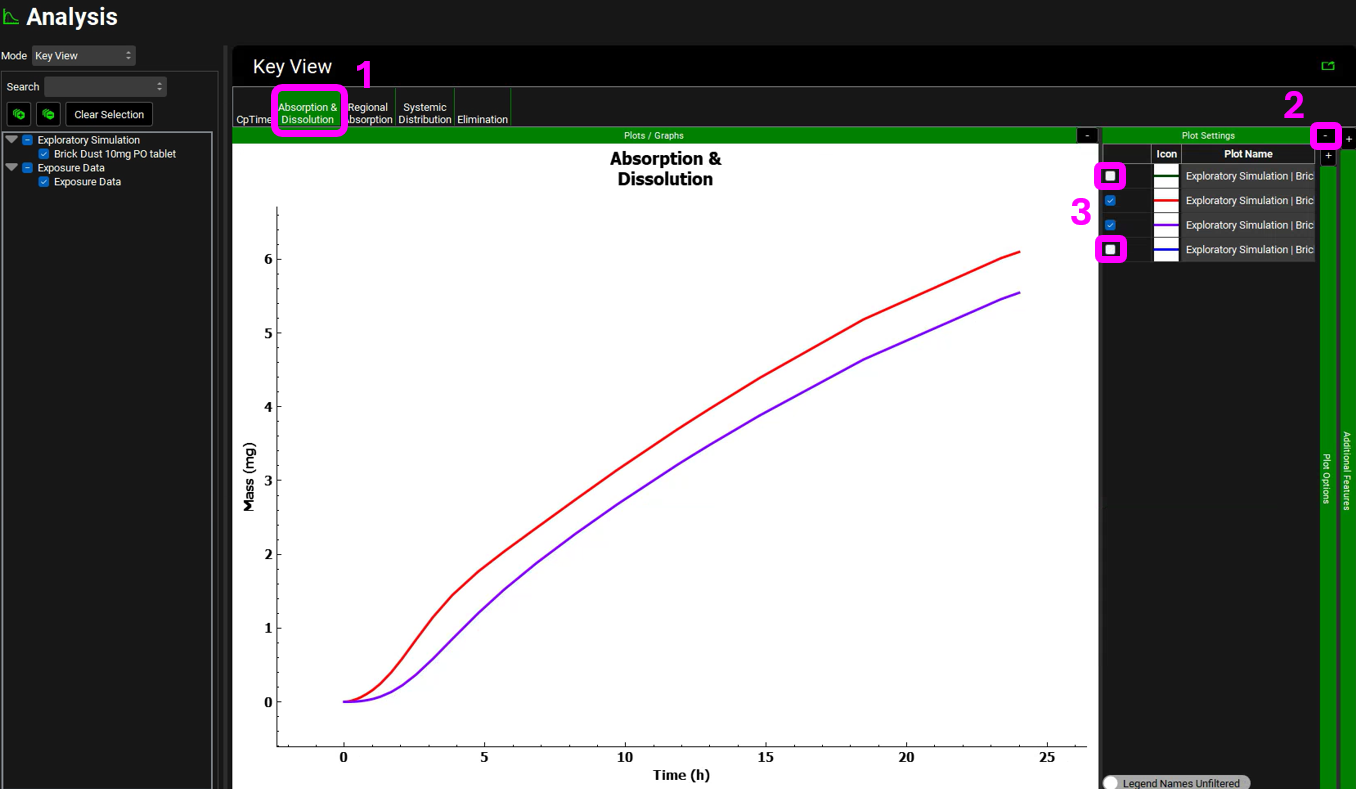Click the export icon beside Key View
The height and width of the screenshot is (789, 1356).
click(x=1328, y=66)
